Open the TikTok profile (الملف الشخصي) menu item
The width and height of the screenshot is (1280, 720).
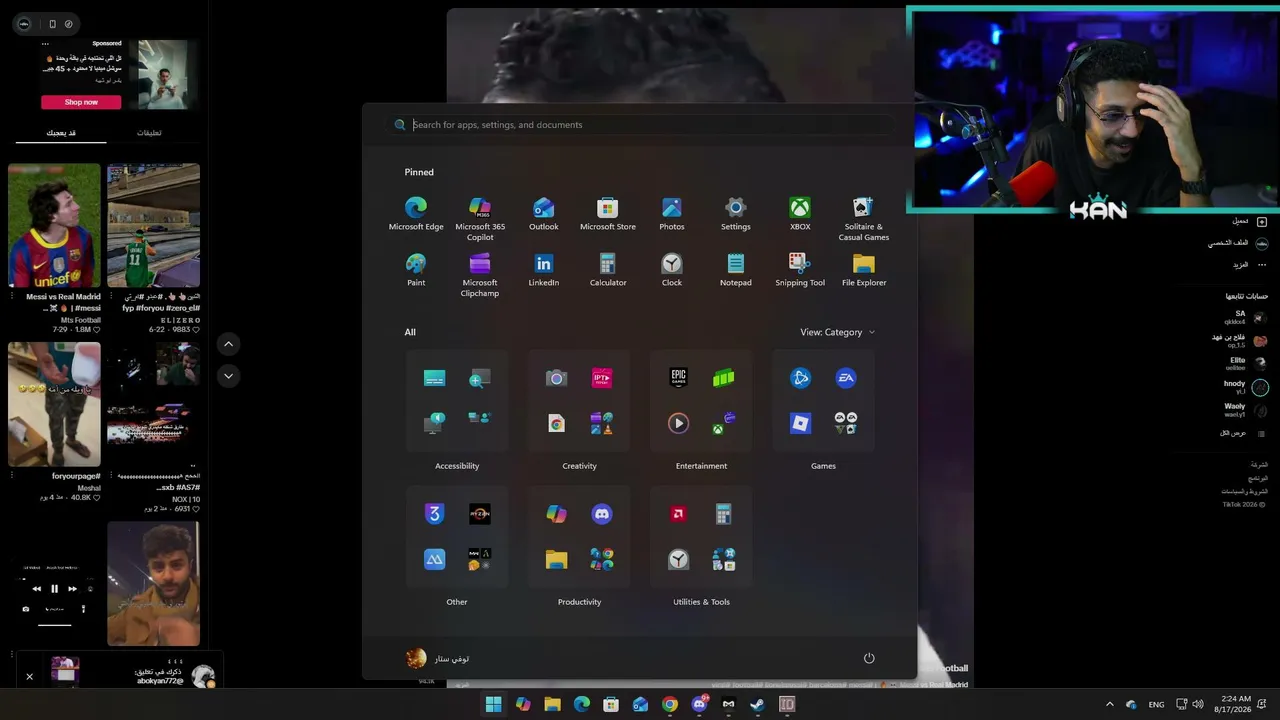click(1238, 243)
